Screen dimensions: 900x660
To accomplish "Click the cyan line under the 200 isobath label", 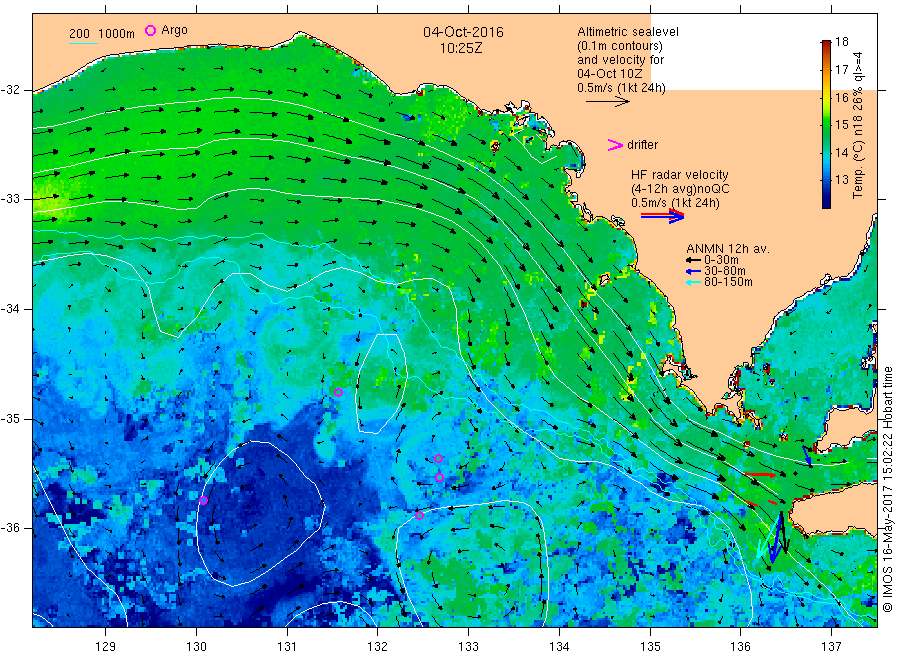I will [83, 43].
